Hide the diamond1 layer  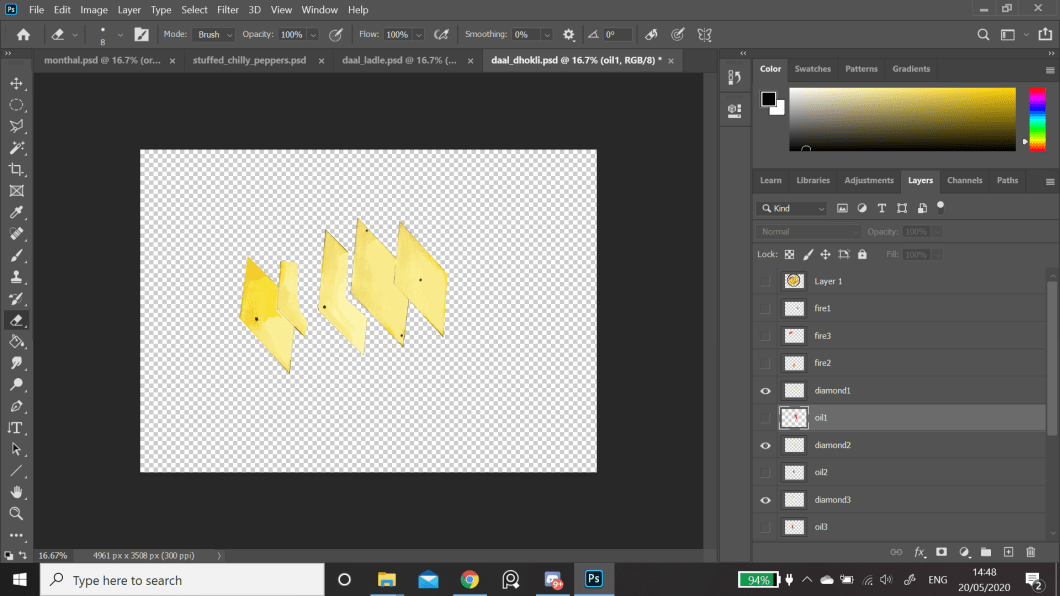pyautogui.click(x=765, y=391)
